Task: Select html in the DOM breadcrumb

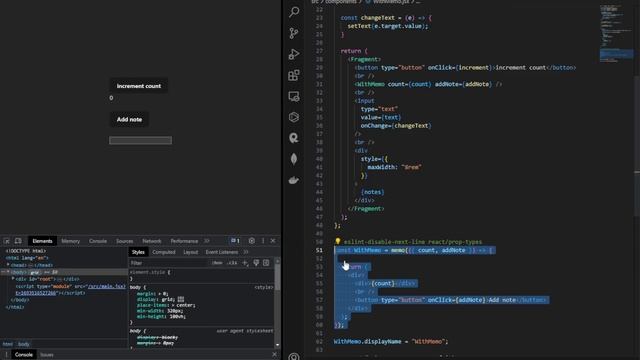Action: (x=8, y=344)
